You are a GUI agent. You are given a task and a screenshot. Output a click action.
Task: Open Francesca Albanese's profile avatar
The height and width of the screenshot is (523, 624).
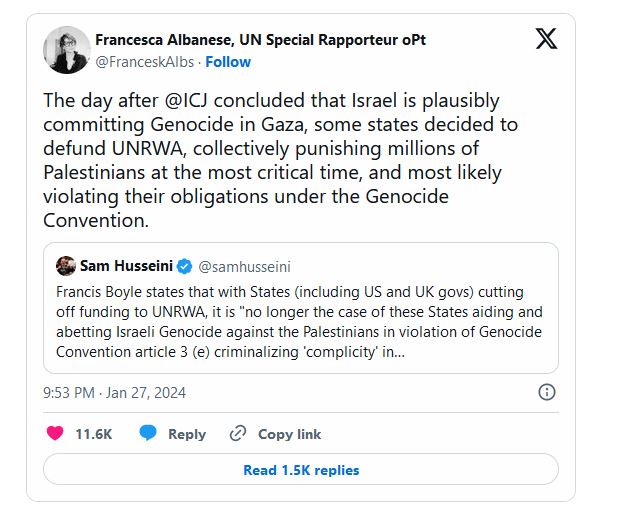(x=68, y=50)
